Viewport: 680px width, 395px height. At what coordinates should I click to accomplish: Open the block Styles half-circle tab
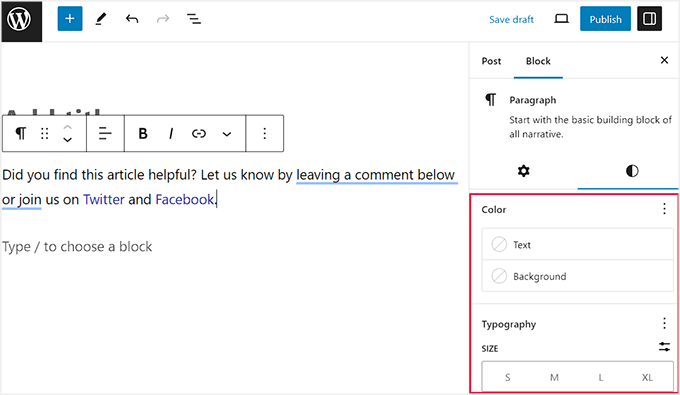632,171
